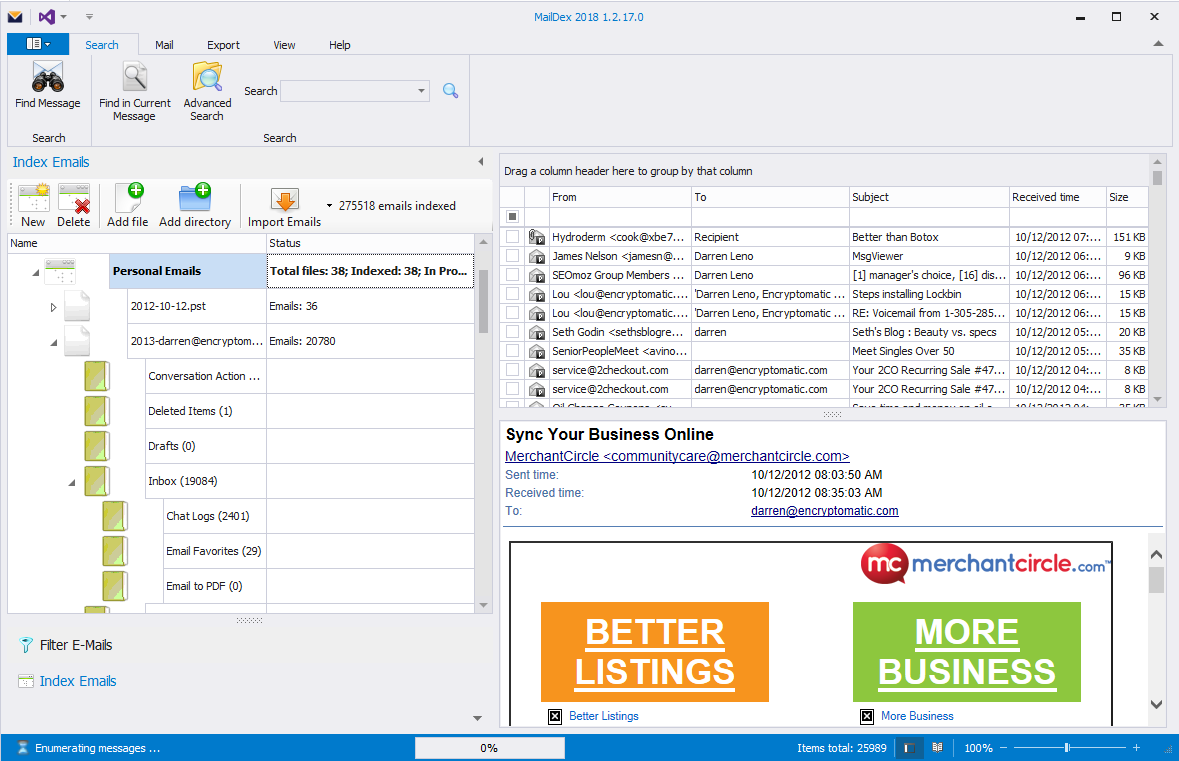
Task: Open the View ribbon tab
Action: (x=284, y=45)
